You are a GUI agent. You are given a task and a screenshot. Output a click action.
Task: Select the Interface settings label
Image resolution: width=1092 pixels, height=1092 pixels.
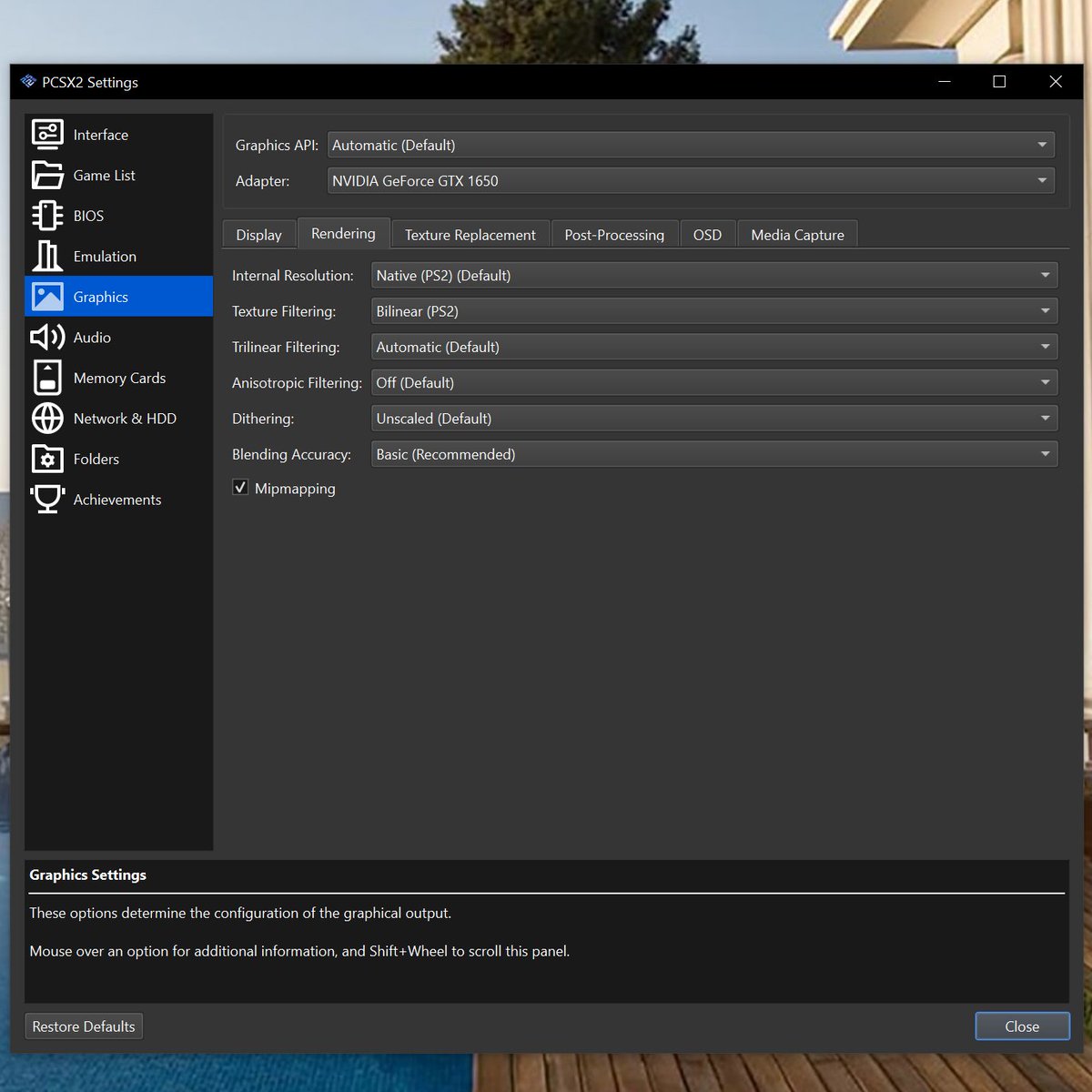tap(101, 135)
